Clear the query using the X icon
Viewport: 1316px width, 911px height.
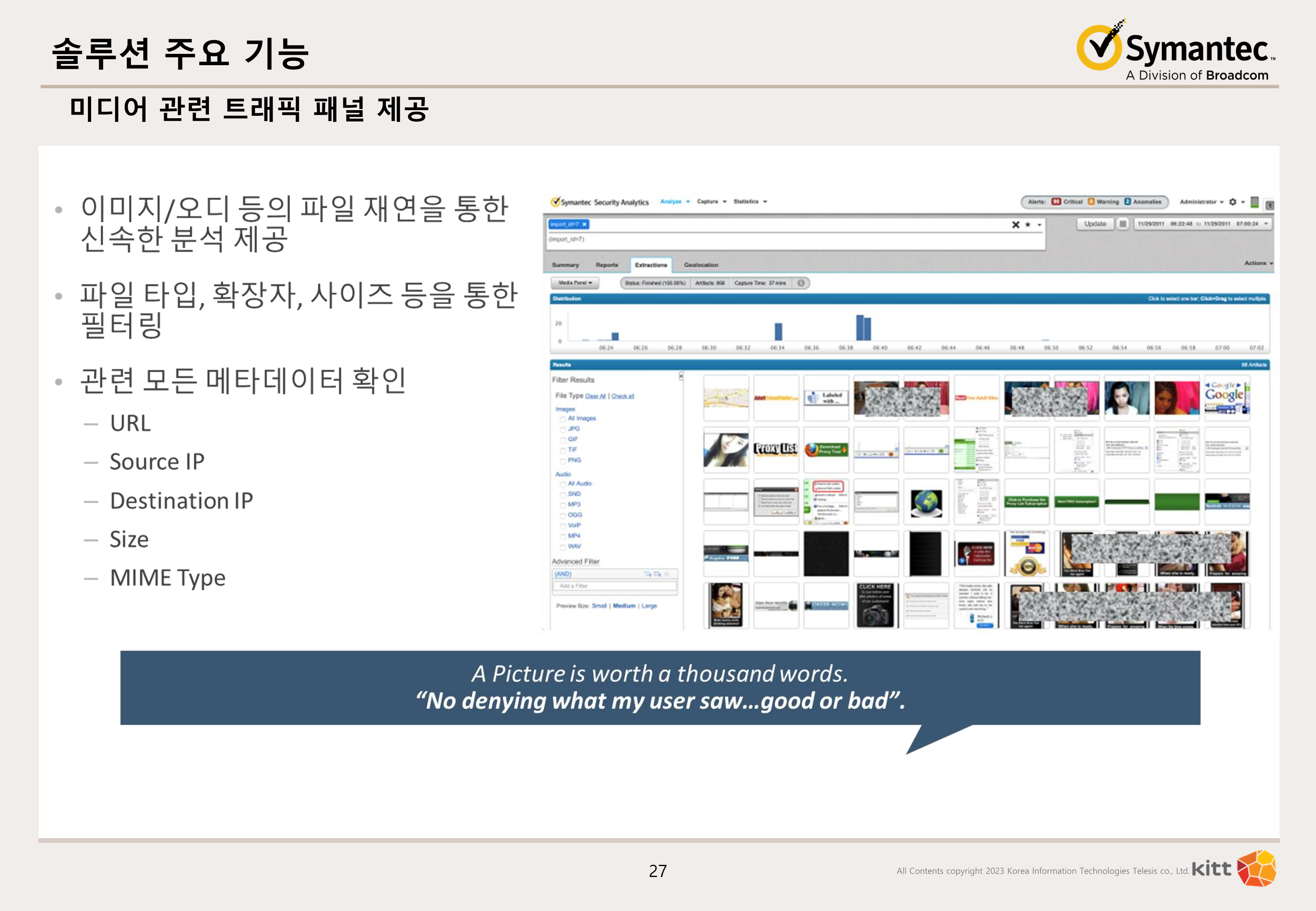pyautogui.click(x=1016, y=225)
